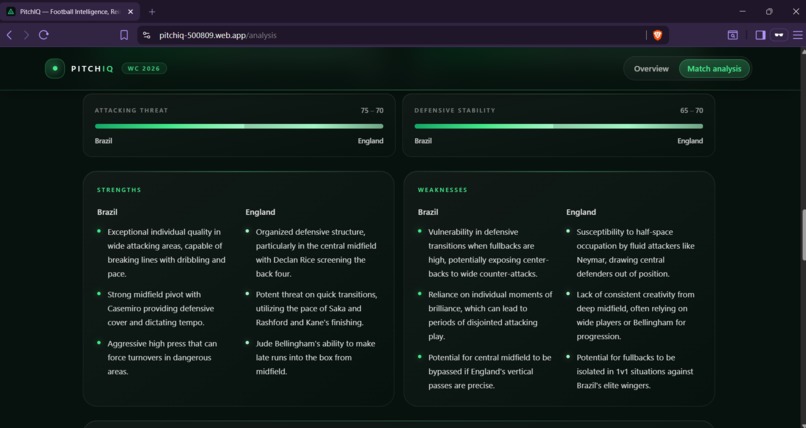Click the PitchIQ green logo icon
The width and height of the screenshot is (806, 428).
pyautogui.click(x=55, y=68)
